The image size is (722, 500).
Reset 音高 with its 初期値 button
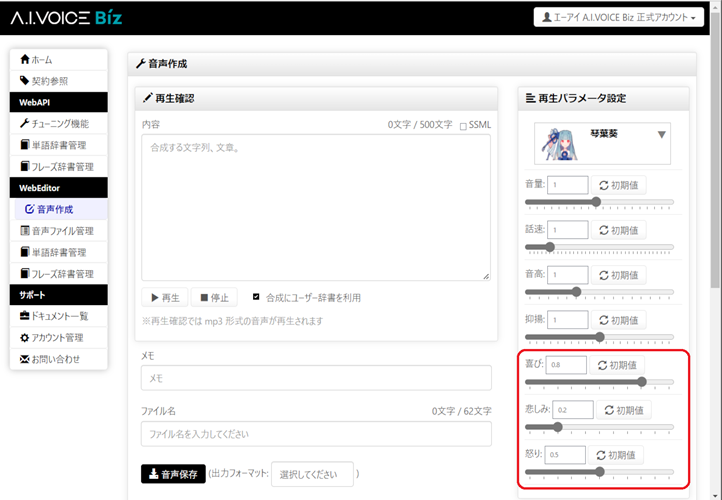click(618, 275)
